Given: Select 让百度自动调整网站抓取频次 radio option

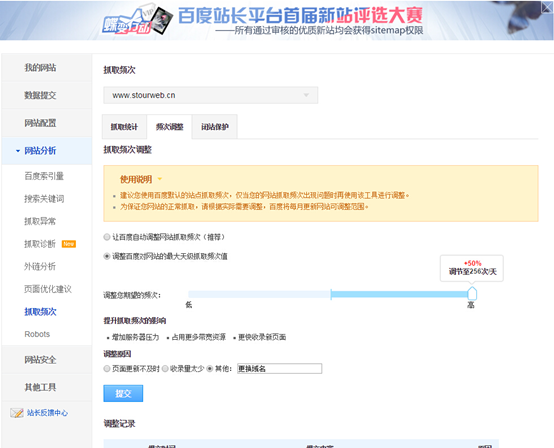Looking at the screenshot, I should [x=107, y=237].
